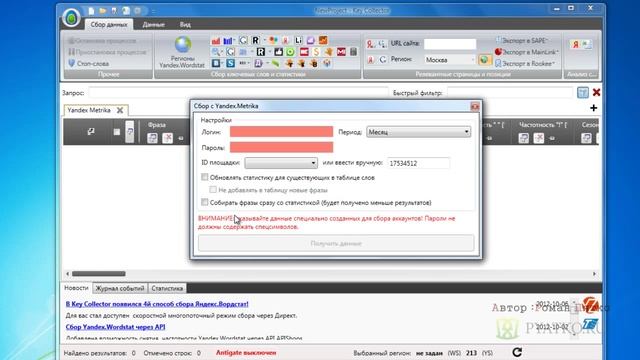The height and width of the screenshot is (360, 640).
Task: Click the Быстрый фильтр input field
Action: pos(510,93)
